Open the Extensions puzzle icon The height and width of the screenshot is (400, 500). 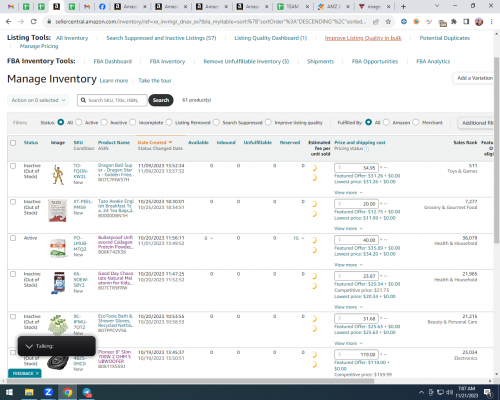(454, 22)
